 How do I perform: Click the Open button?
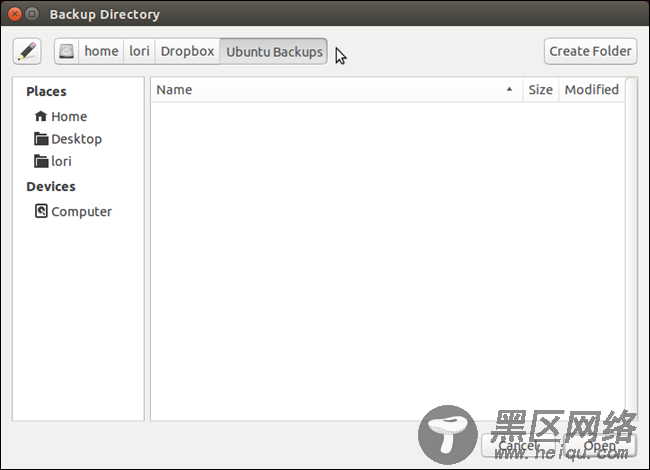point(599,446)
